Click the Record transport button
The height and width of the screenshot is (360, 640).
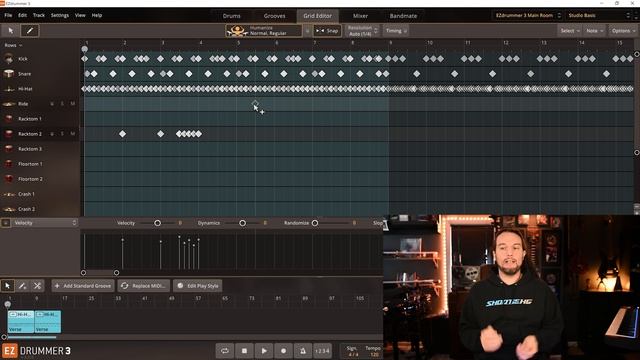click(x=283, y=351)
